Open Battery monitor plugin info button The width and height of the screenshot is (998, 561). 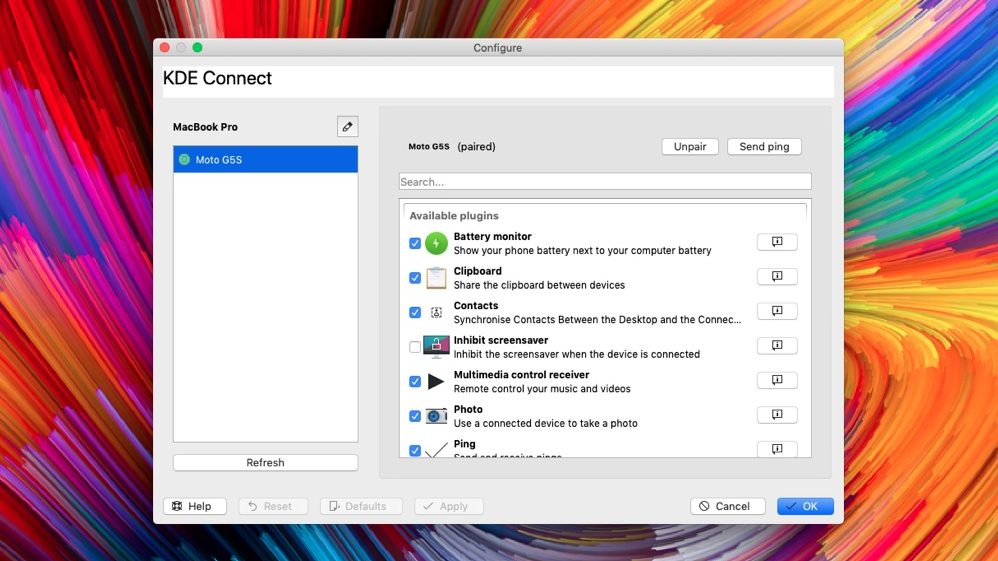pyautogui.click(x=777, y=243)
